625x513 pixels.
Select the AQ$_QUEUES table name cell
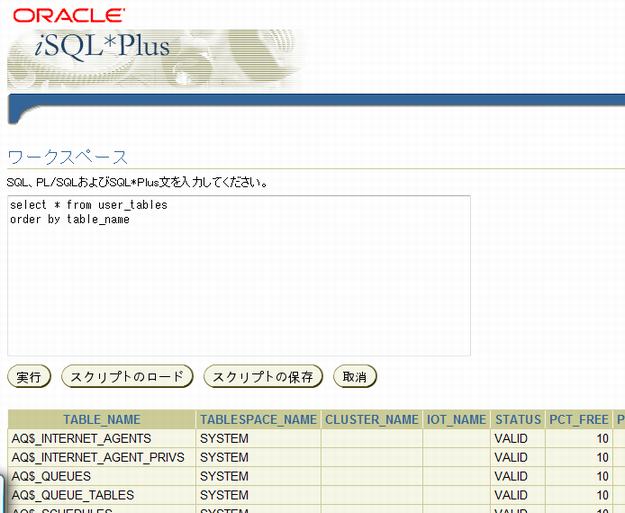click(x=102, y=476)
